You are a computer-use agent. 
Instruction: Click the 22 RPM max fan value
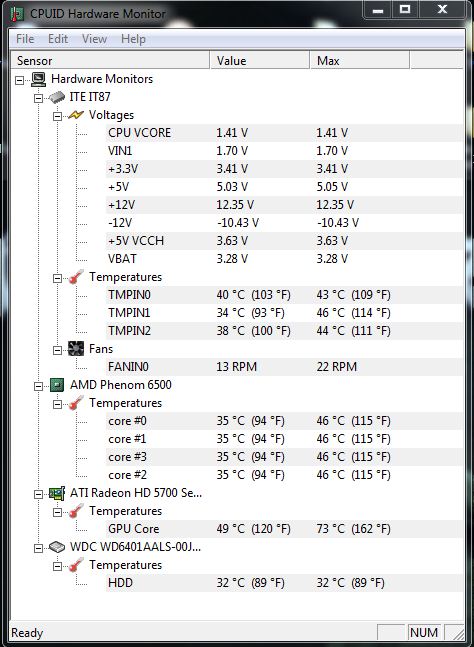(x=337, y=367)
